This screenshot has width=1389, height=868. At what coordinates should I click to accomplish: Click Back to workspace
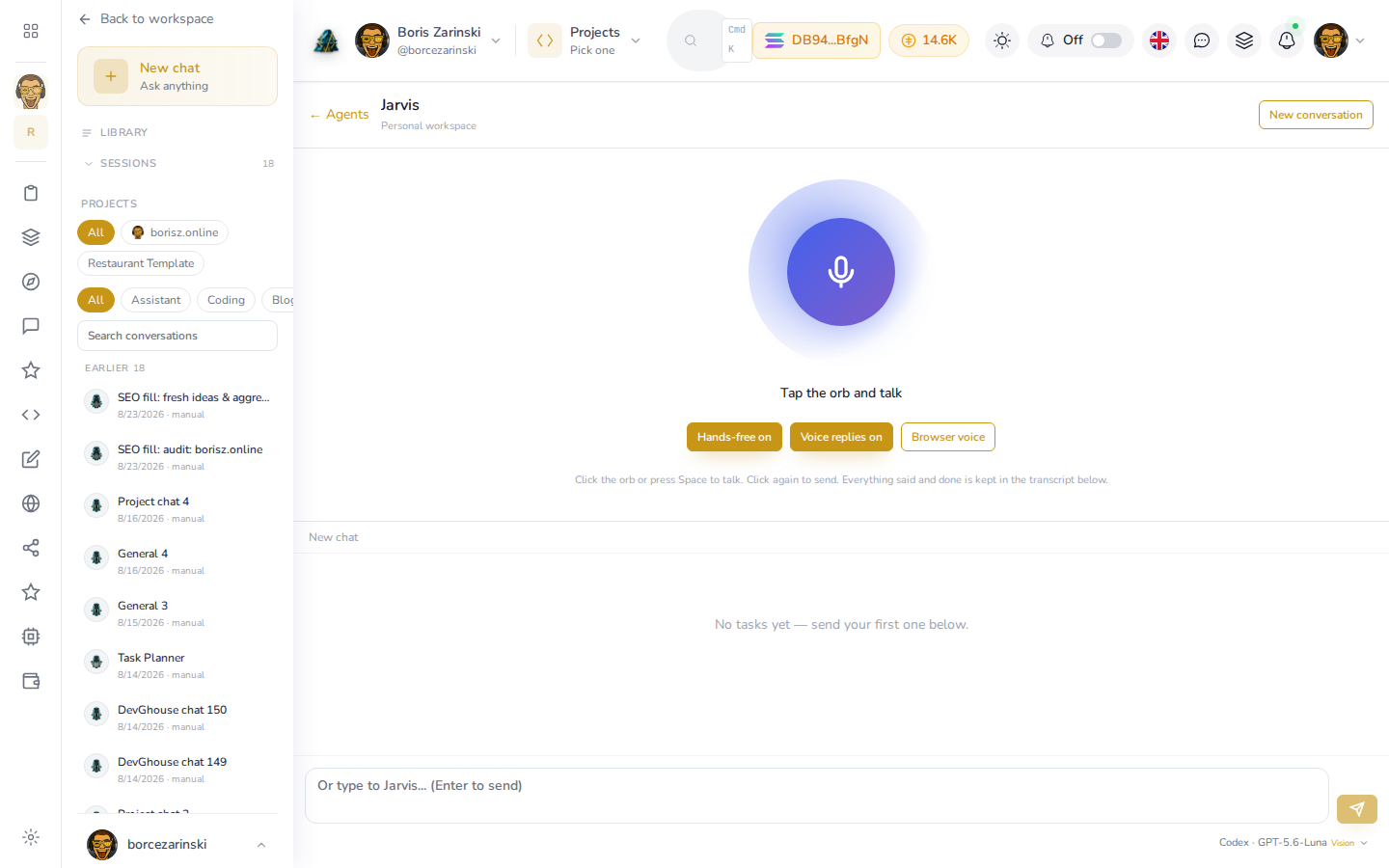click(147, 19)
